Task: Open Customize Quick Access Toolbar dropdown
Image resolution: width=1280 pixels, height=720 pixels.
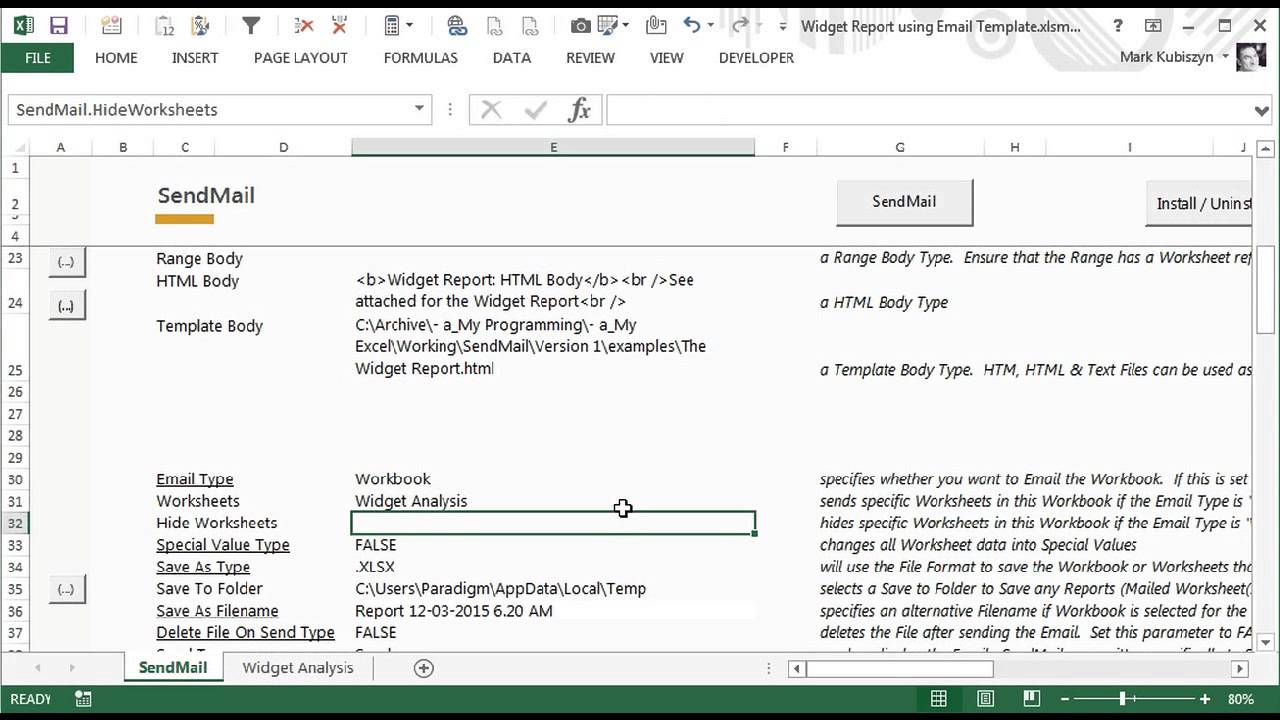Action: tap(782, 27)
